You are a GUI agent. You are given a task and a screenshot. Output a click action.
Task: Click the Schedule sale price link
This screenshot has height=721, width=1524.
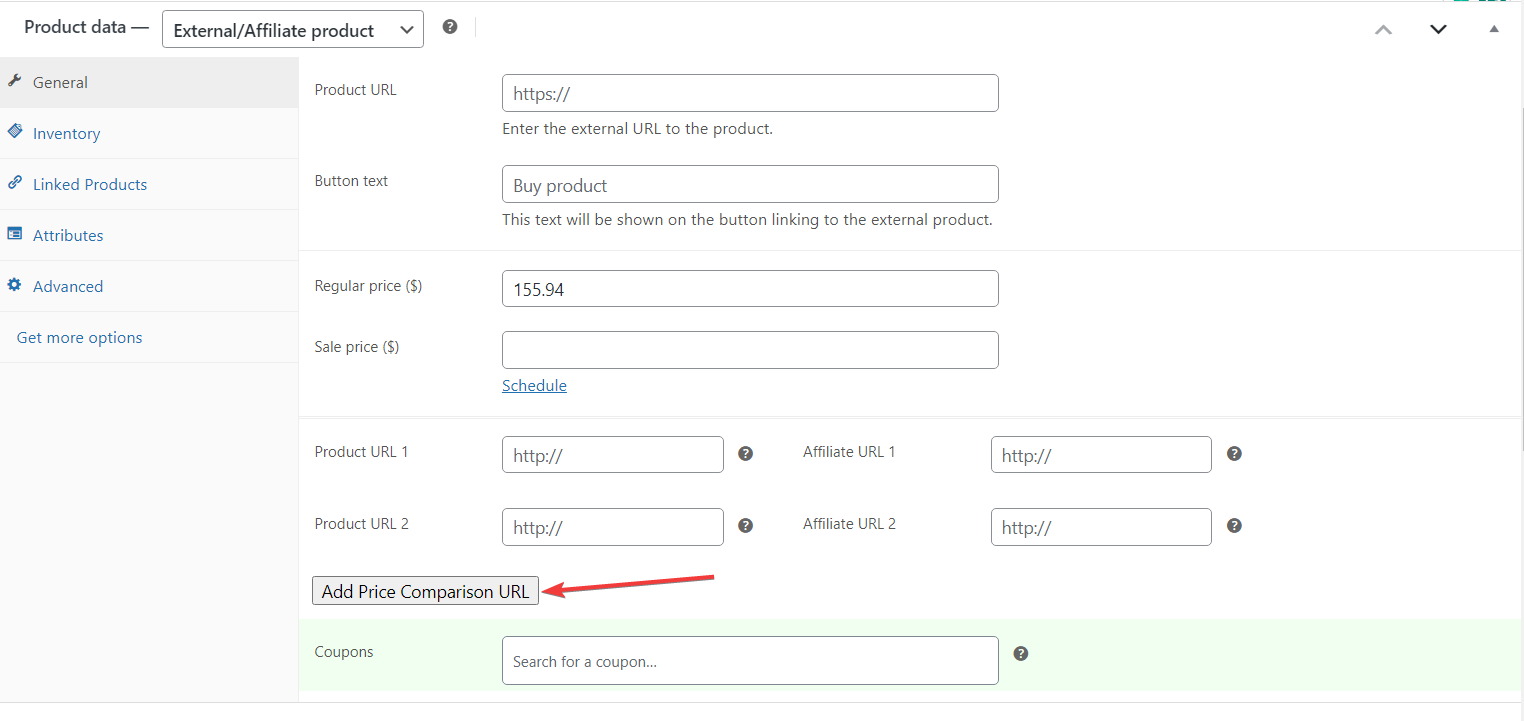[x=534, y=386]
